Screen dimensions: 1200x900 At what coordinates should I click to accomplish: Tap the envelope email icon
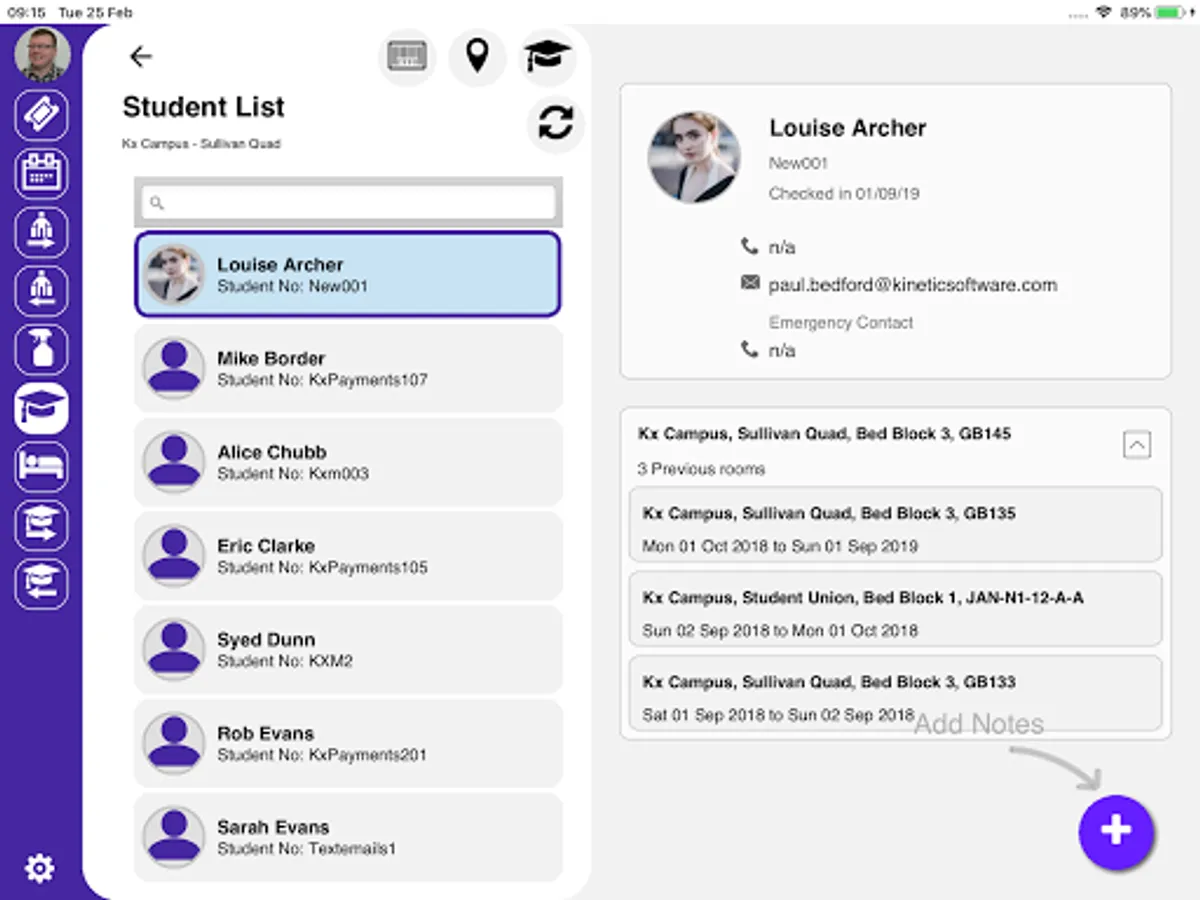tap(750, 284)
